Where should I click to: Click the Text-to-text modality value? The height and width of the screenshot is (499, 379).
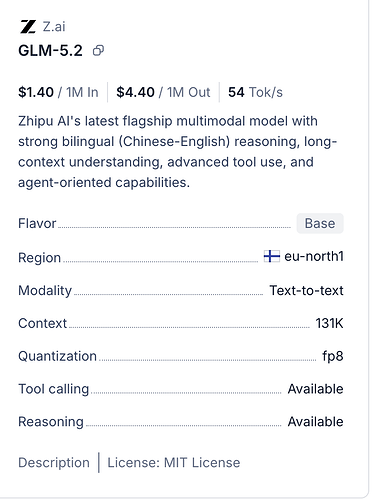[x=306, y=290]
